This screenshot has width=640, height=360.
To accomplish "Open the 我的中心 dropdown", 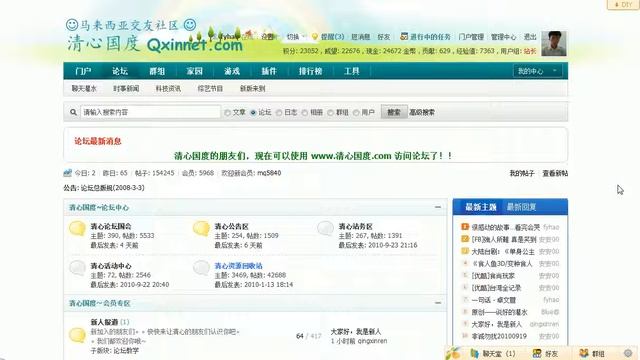I will 537,71.
